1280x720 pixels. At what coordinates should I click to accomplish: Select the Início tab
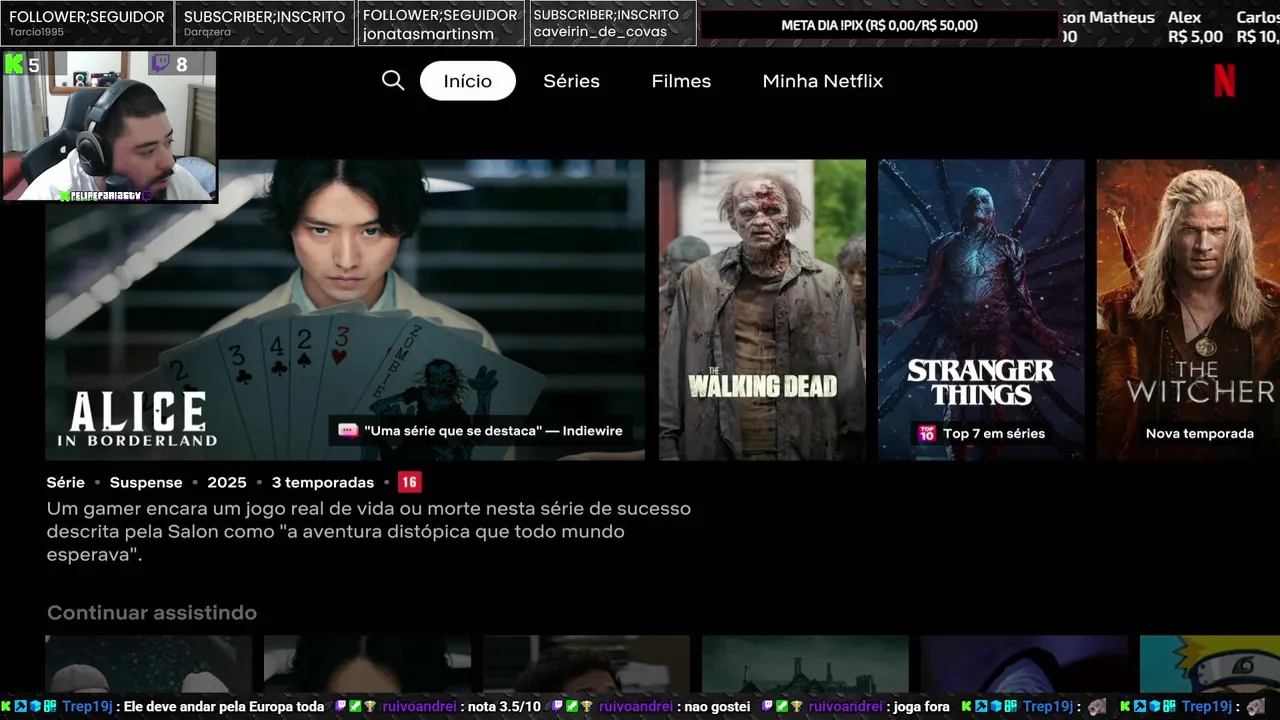coord(468,81)
